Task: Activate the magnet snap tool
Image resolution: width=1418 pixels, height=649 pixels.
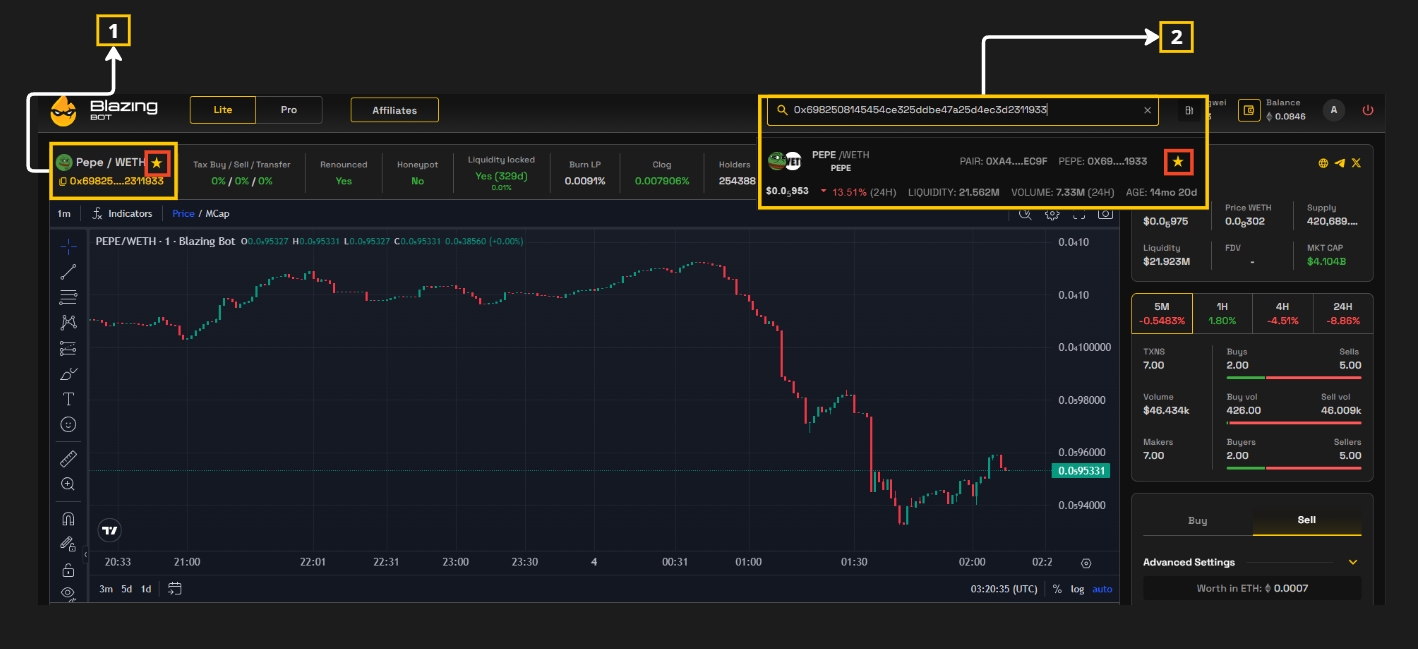Action: point(68,518)
